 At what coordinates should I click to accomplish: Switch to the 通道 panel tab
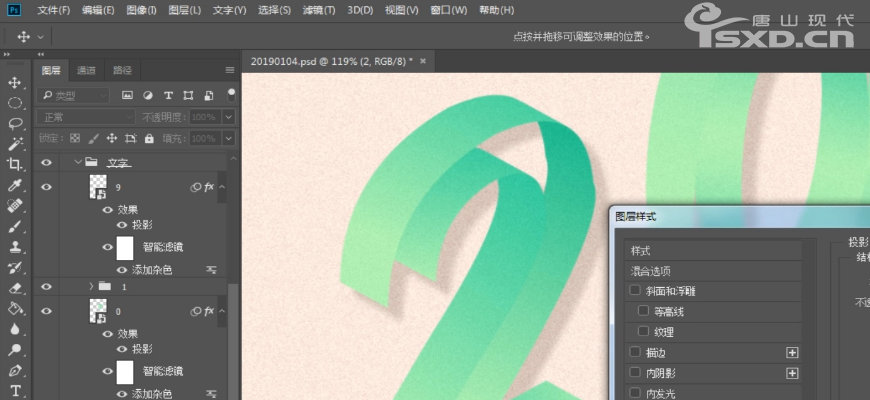(x=87, y=70)
